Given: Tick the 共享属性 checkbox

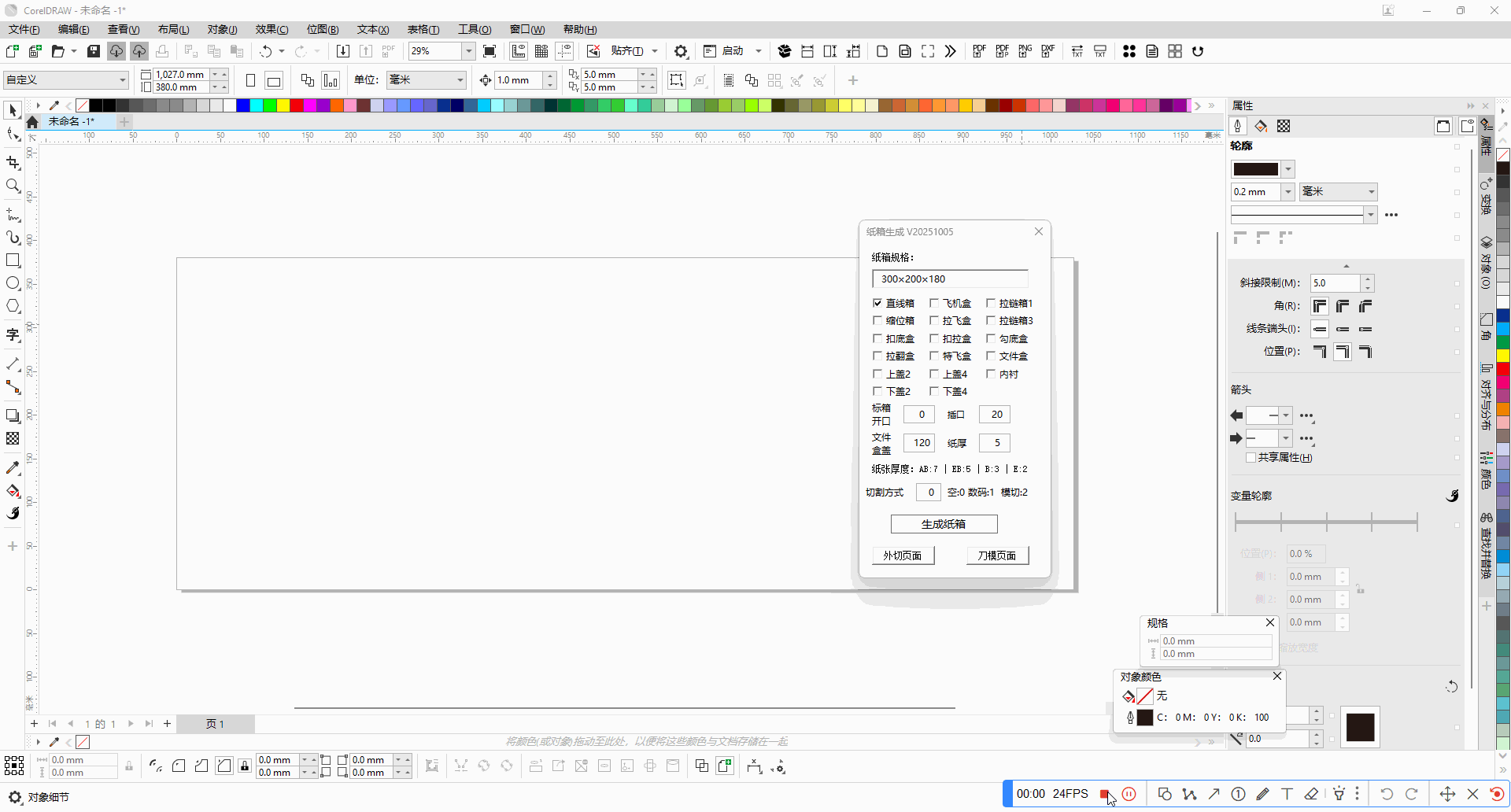Looking at the screenshot, I should (x=1251, y=457).
